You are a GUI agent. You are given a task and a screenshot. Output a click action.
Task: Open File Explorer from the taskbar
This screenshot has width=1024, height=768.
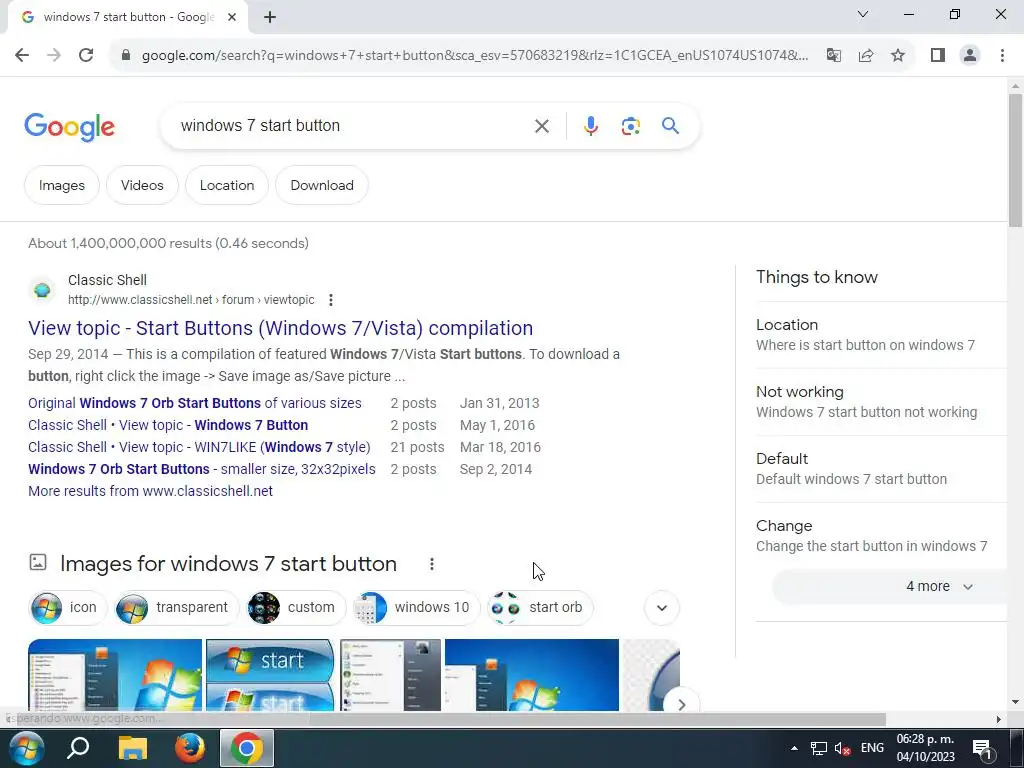(133, 748)
